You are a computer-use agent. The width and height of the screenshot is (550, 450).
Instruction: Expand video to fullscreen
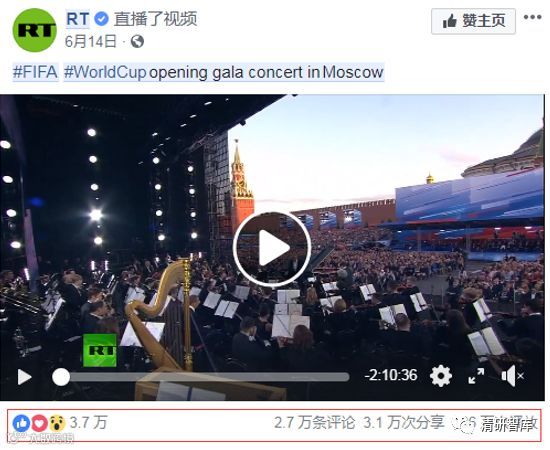[476, 376]
